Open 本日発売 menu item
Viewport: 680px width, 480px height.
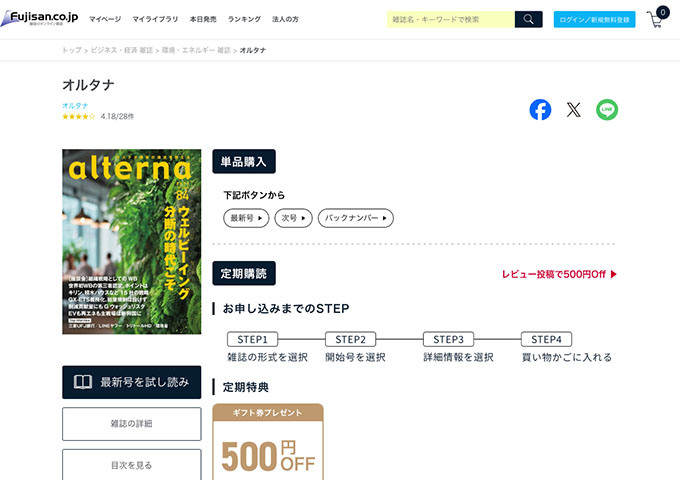203,19
